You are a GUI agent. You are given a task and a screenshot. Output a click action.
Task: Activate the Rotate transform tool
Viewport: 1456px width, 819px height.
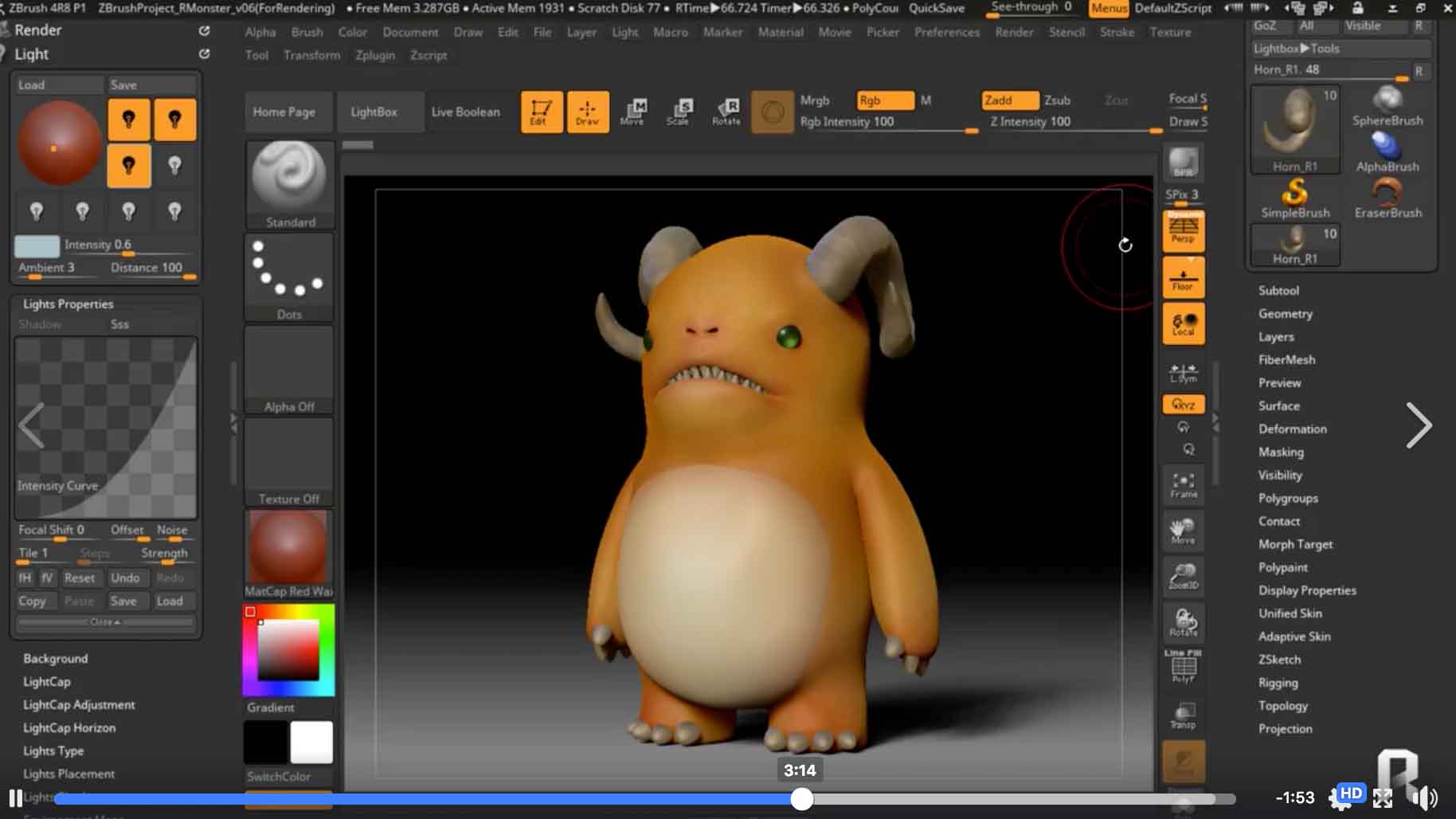[x=726, y=112]
